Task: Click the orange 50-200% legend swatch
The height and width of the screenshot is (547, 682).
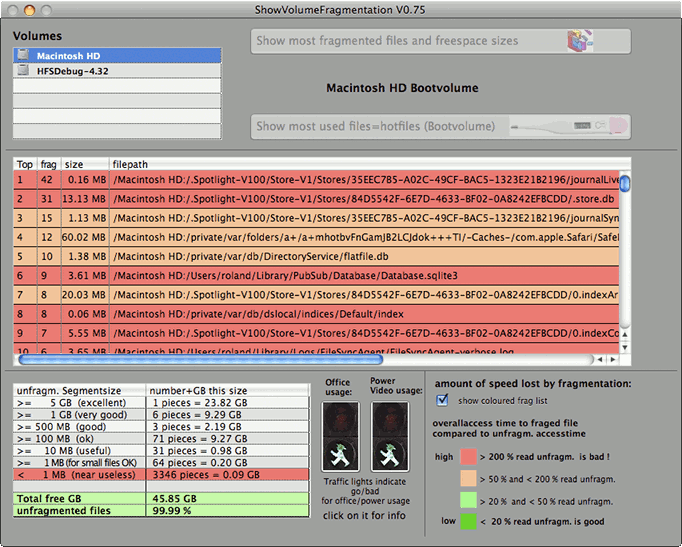Action: point(468,478)
